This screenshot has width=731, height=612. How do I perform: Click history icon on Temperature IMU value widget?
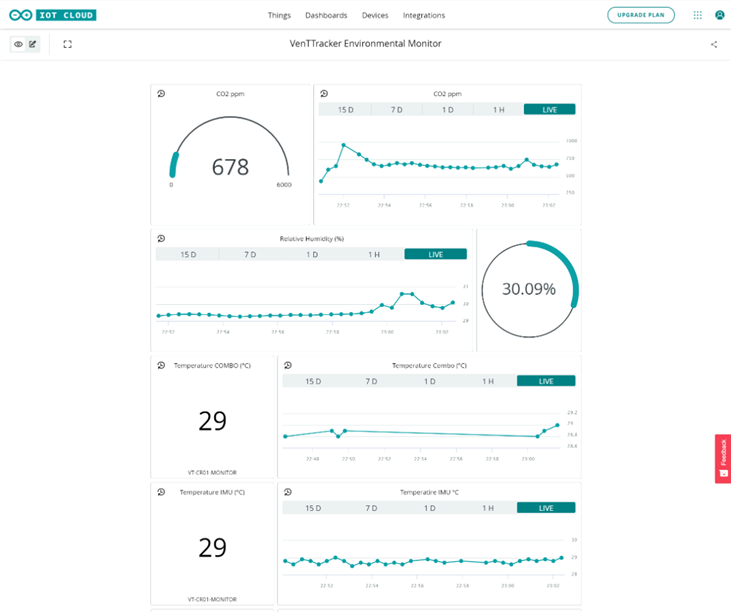(161, 492)
